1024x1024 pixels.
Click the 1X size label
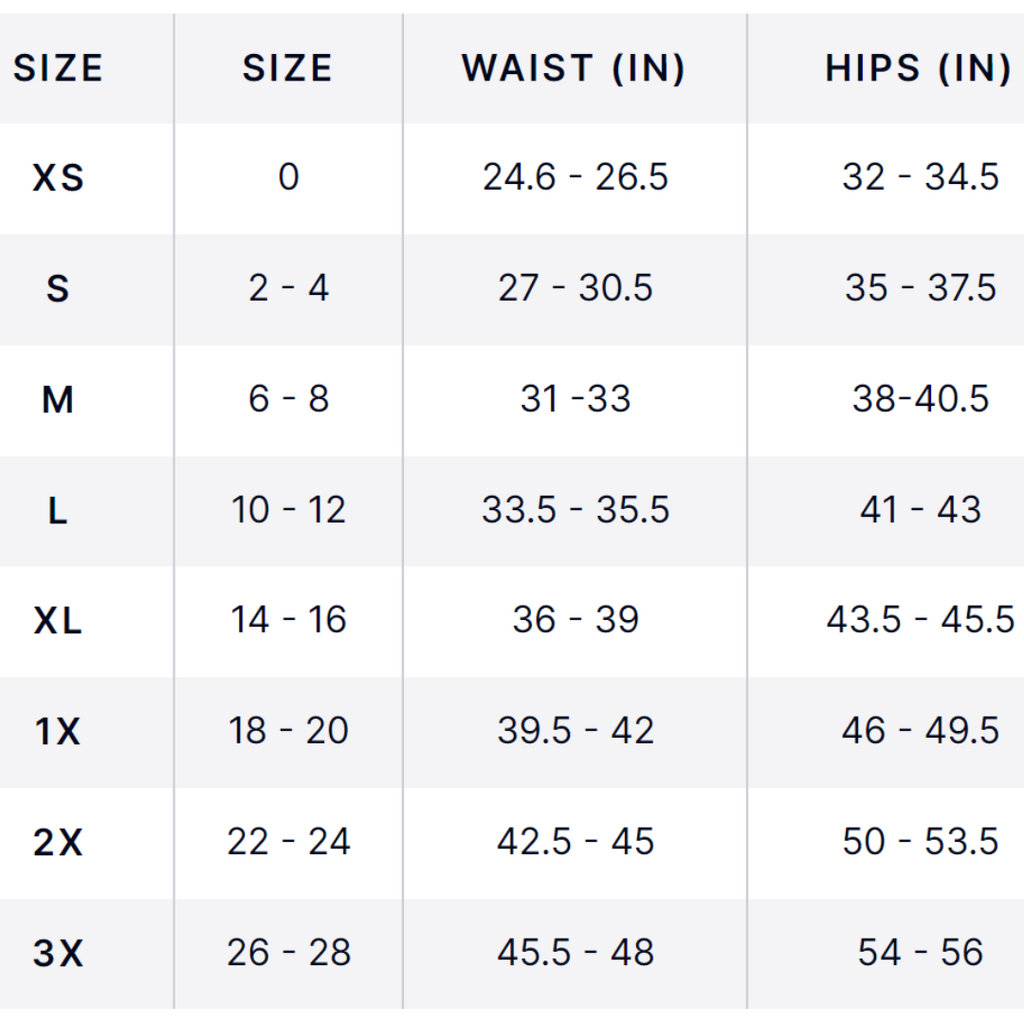[x=58, y=733]
